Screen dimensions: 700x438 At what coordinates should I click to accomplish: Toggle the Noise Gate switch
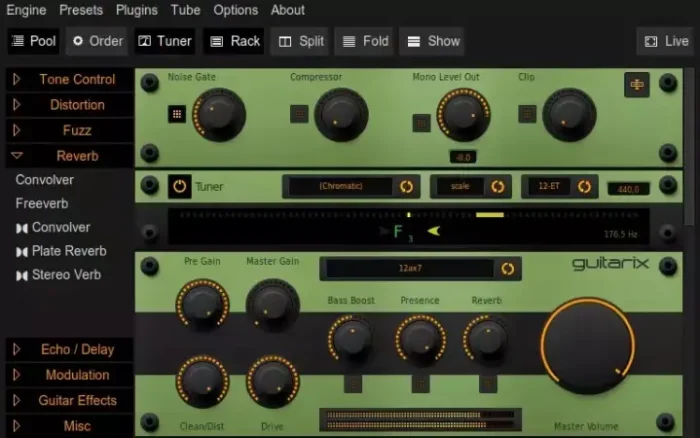pyautogui.click(x=177, y=114)
